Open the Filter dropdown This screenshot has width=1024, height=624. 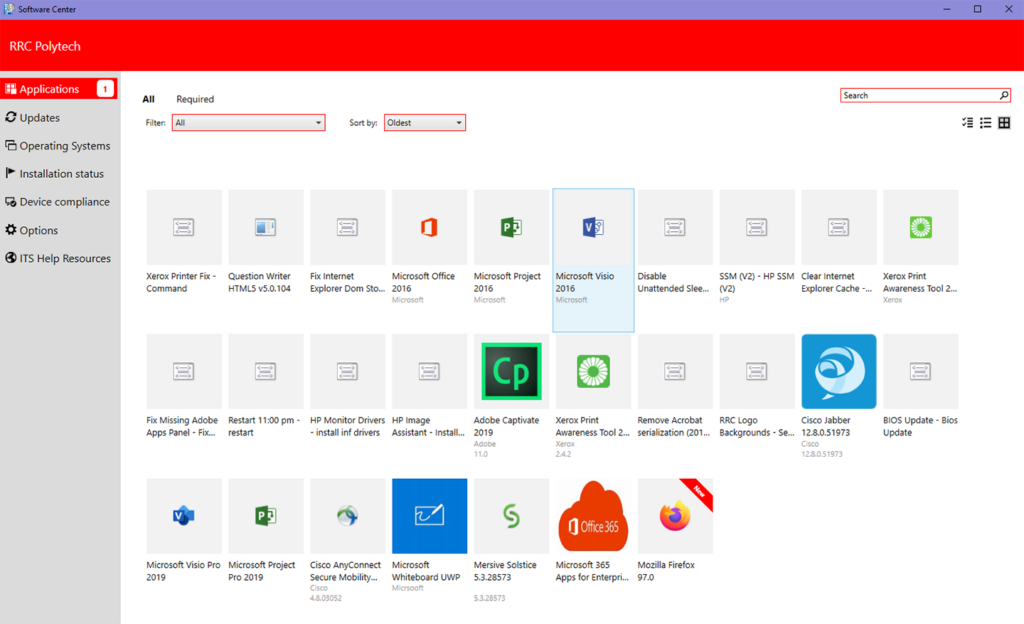tap(248, 122)
